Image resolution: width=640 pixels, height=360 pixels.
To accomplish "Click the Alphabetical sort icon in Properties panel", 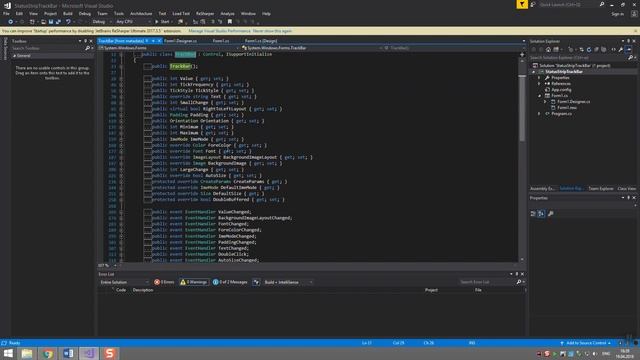I will (x=541, y=213).
